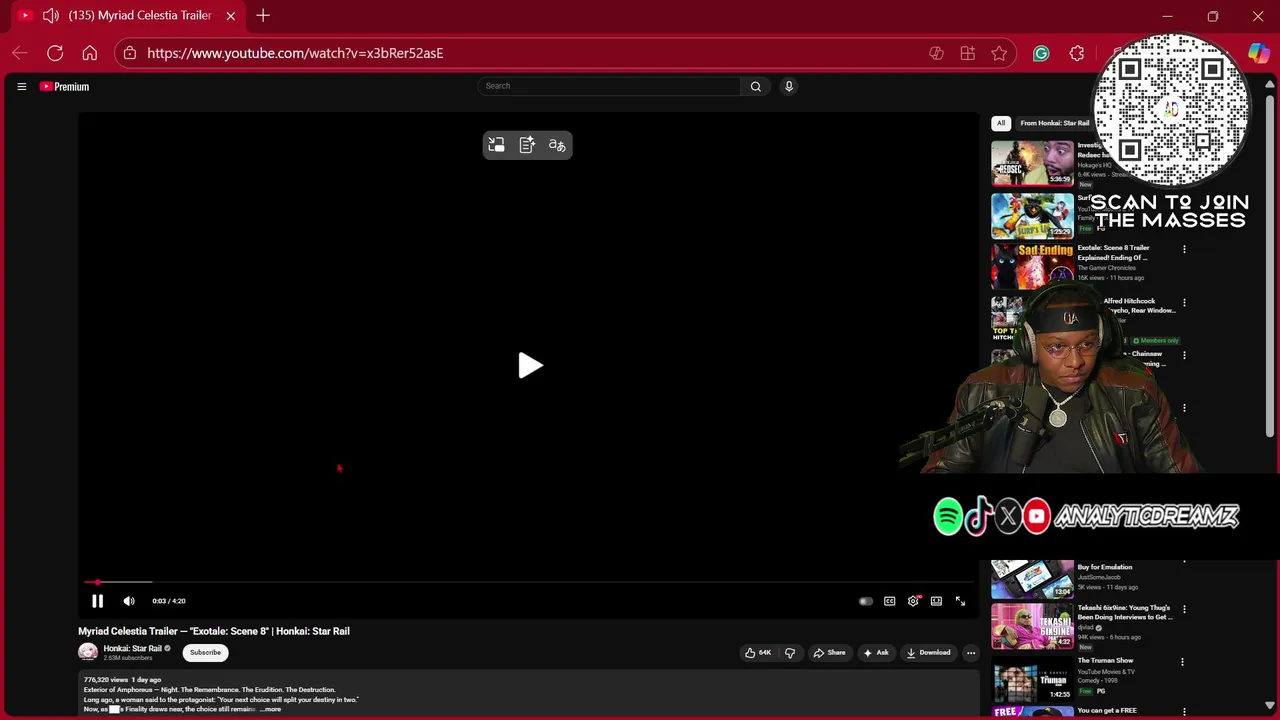Go back in the browser

coord(20,53)
